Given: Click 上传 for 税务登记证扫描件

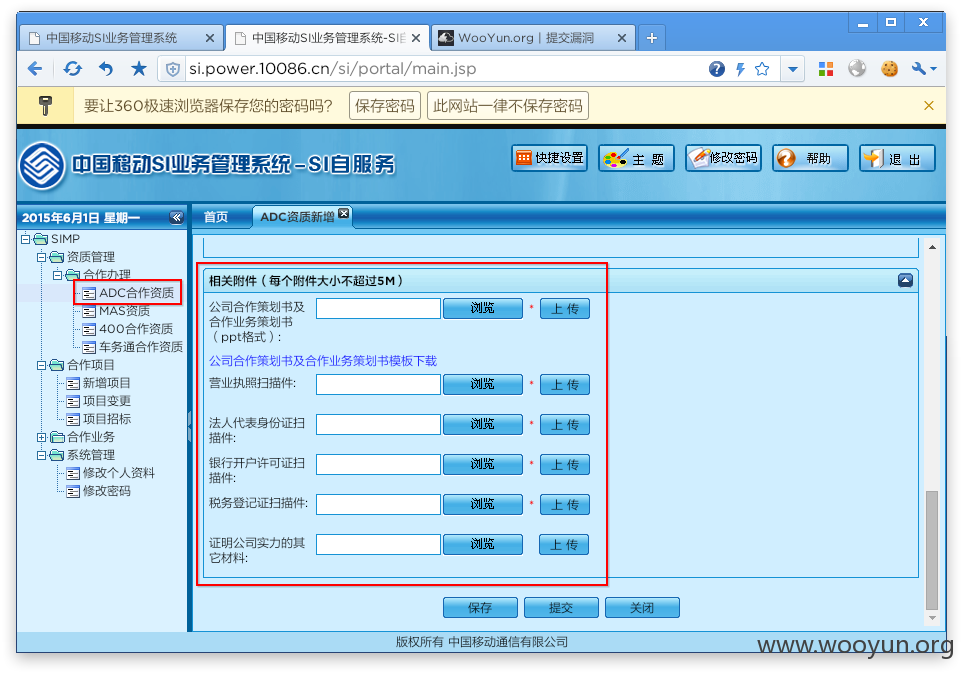Looking at the screenshot, I should pyautogui.click(x=564, y=504).
